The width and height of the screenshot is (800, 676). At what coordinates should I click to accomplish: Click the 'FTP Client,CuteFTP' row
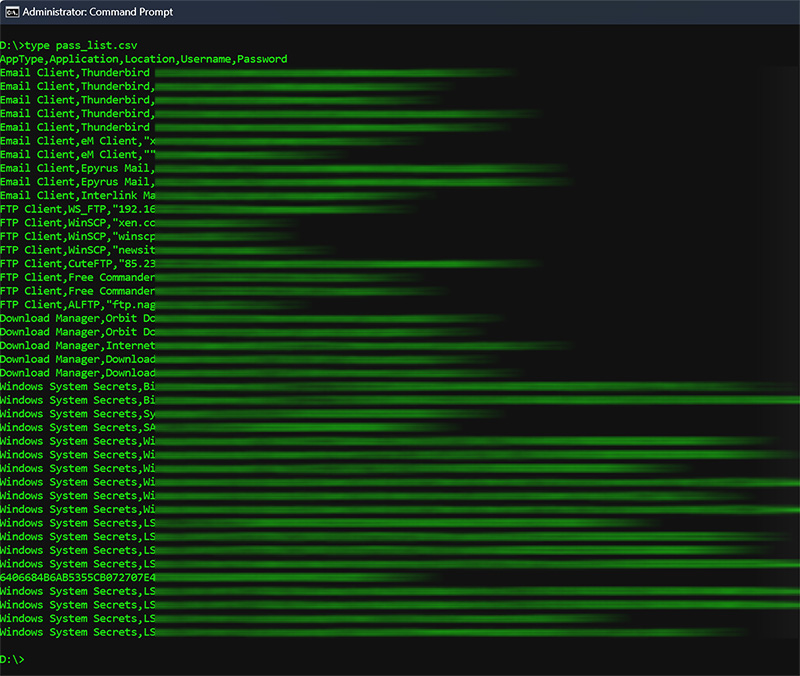point(270,264)
